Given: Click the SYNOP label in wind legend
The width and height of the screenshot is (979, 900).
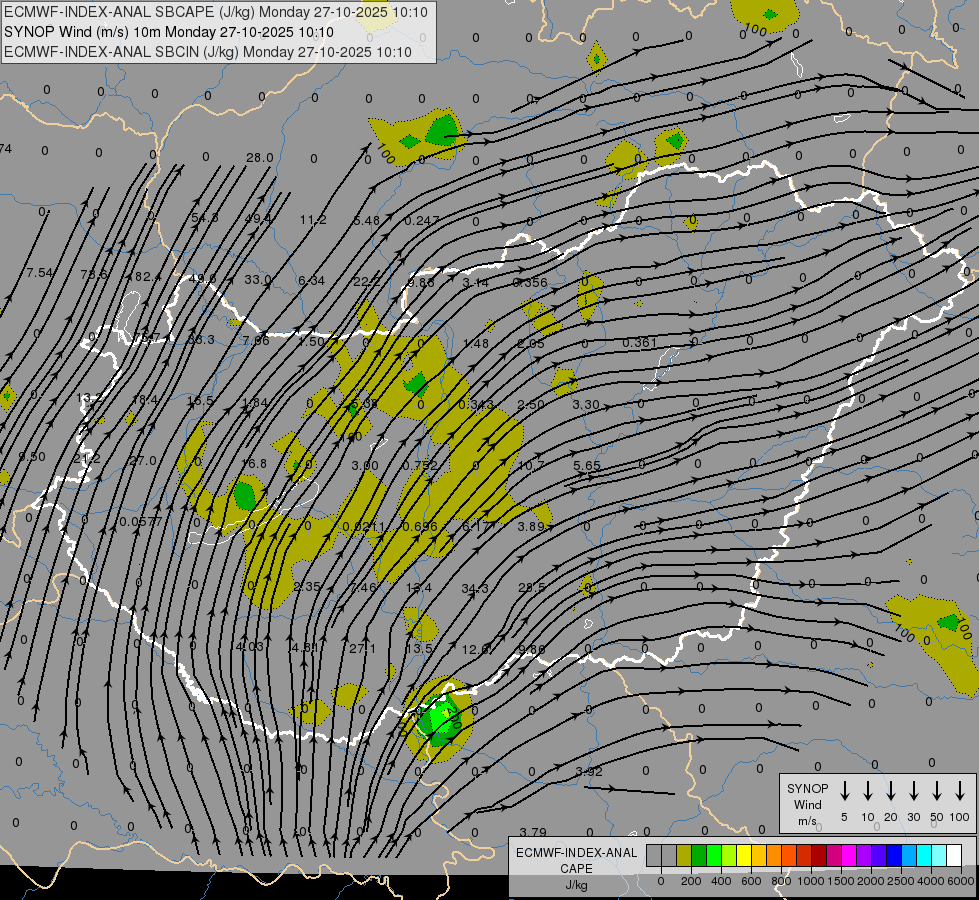Looking at the screenshot, I should pos(807,788).
